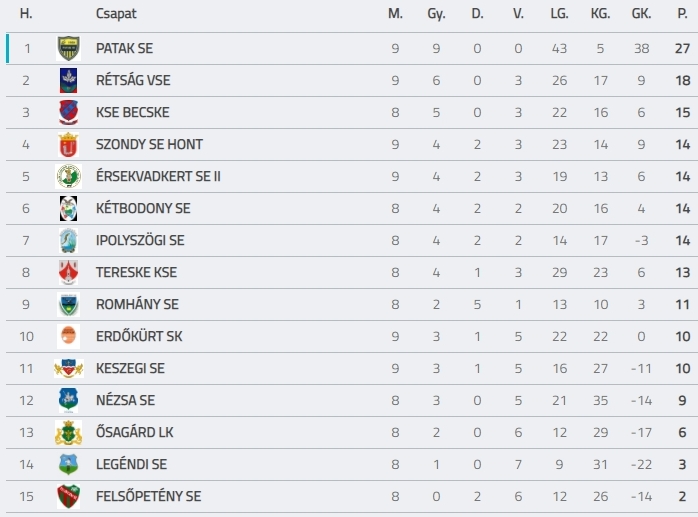The image size is (698, 517).
Task: Click the KESZEGI SE winged crest
Action: click(x=69, y=368)
